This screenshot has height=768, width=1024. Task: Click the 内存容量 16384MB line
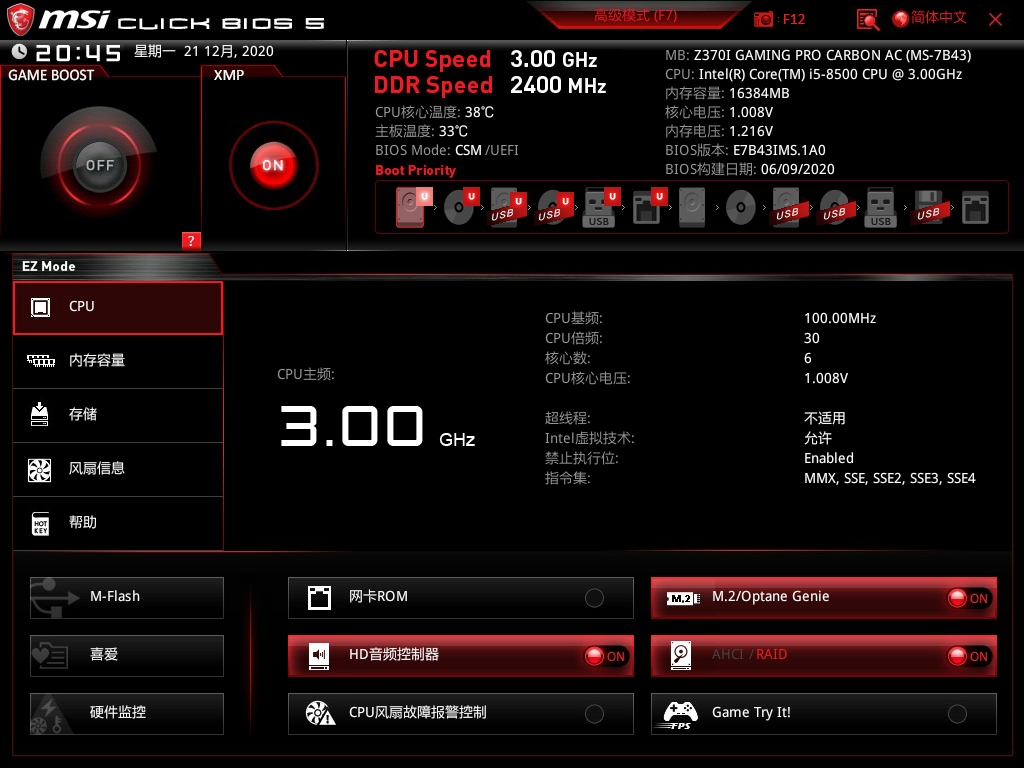pyautogui.click(x=727, y=93)
